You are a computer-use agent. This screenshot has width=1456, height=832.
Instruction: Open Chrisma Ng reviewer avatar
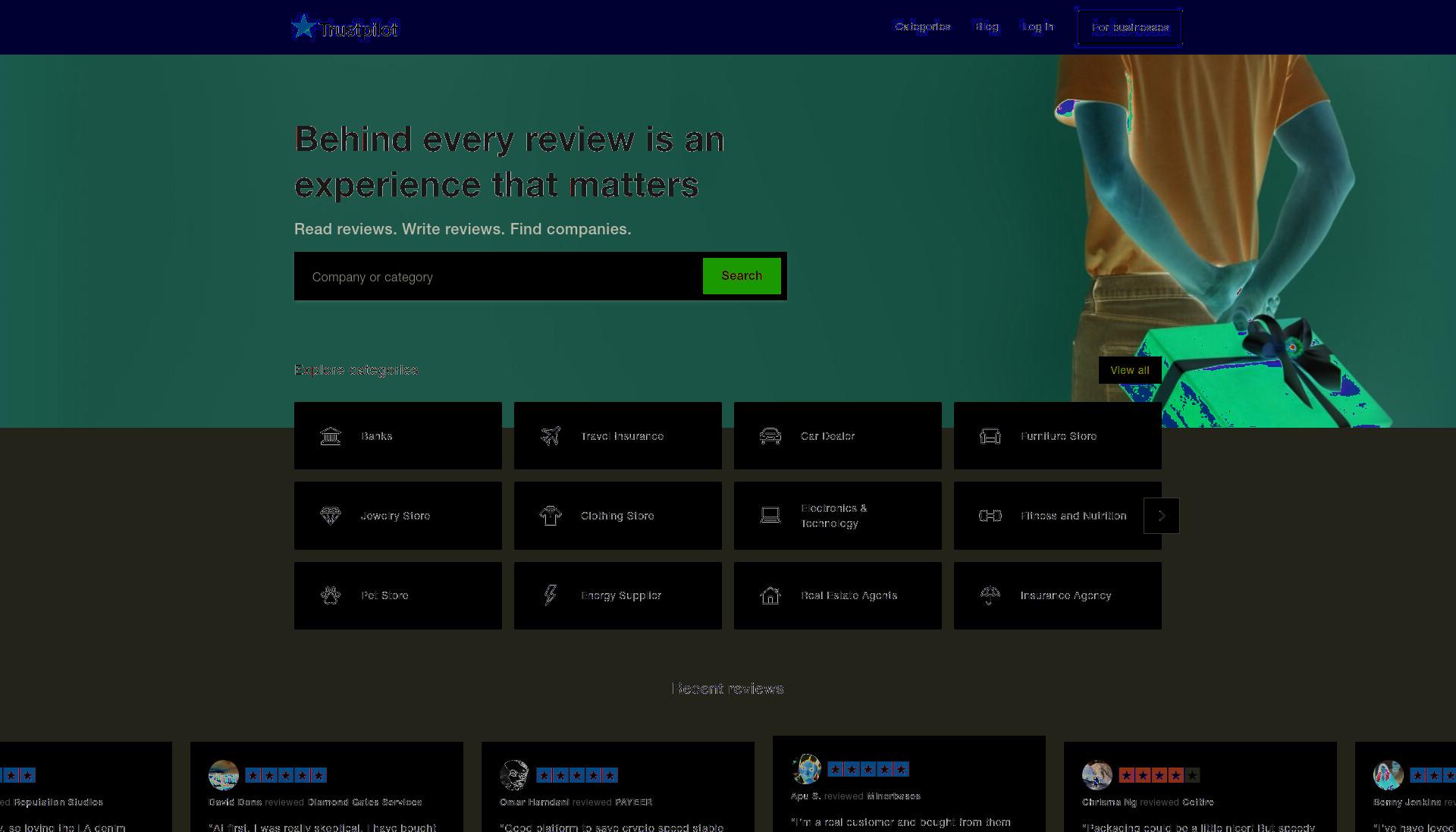(x=1097, y=775)
